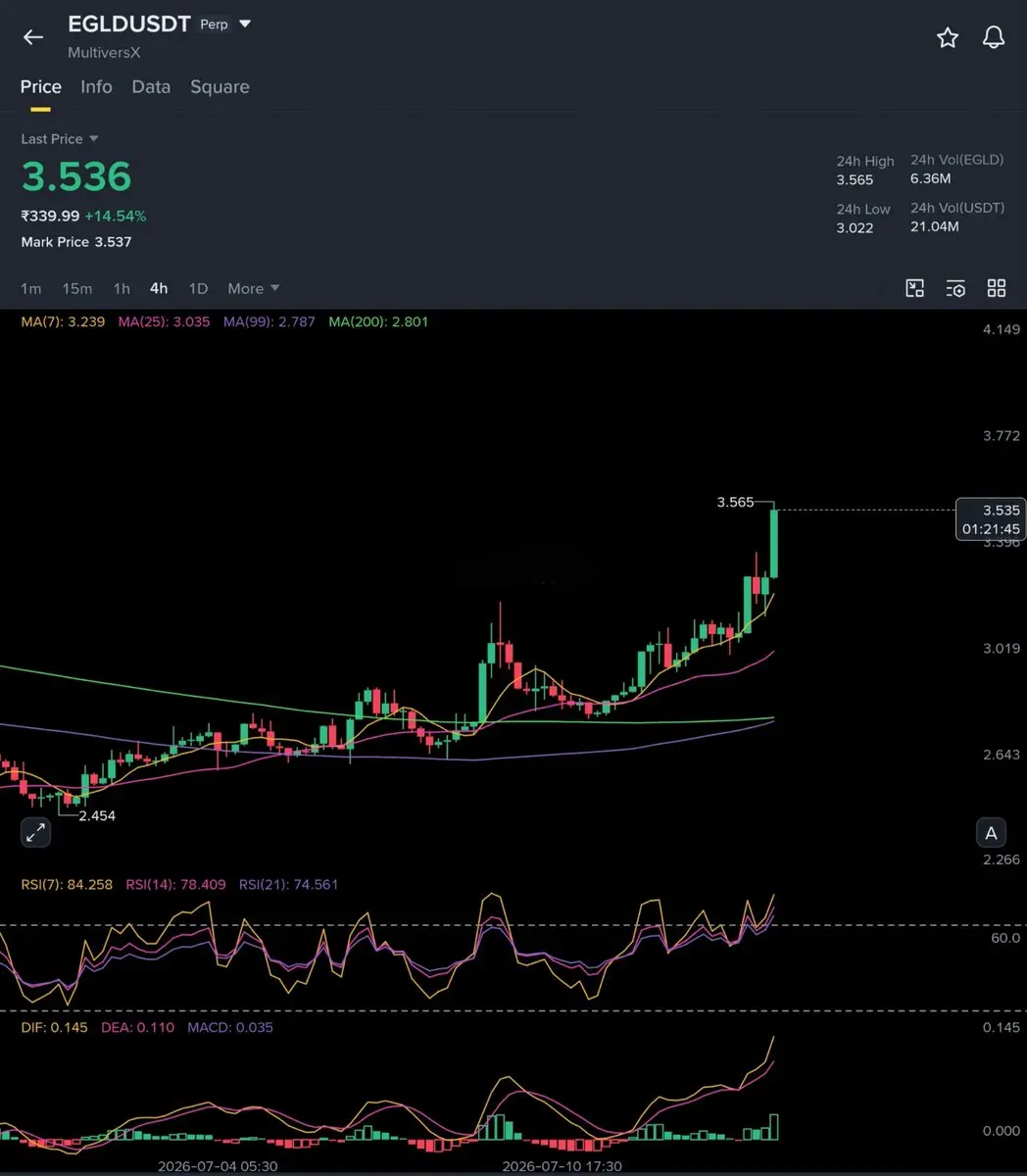The width and height of the screenshot is (1027, 1176).
Task: Click the ₹339.99 converted price
Action: click(50, 216)
